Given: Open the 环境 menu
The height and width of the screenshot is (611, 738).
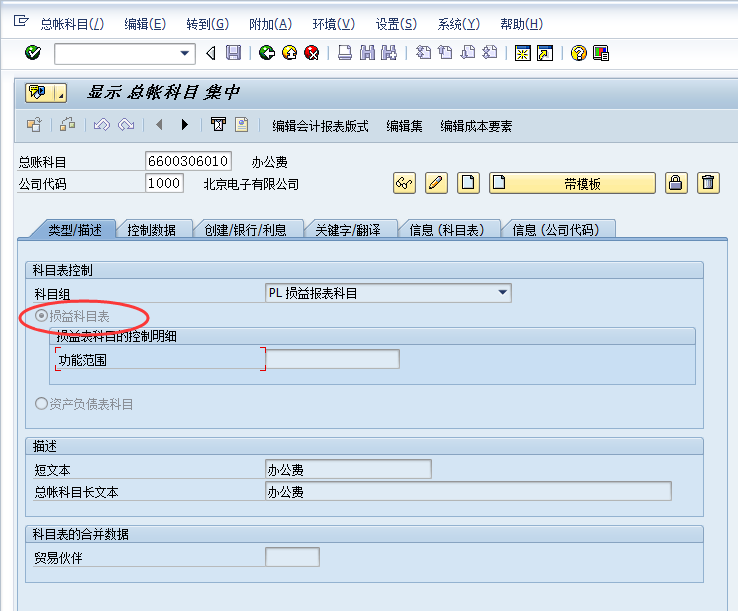Looking at the screenshot, I should point(333,24).
